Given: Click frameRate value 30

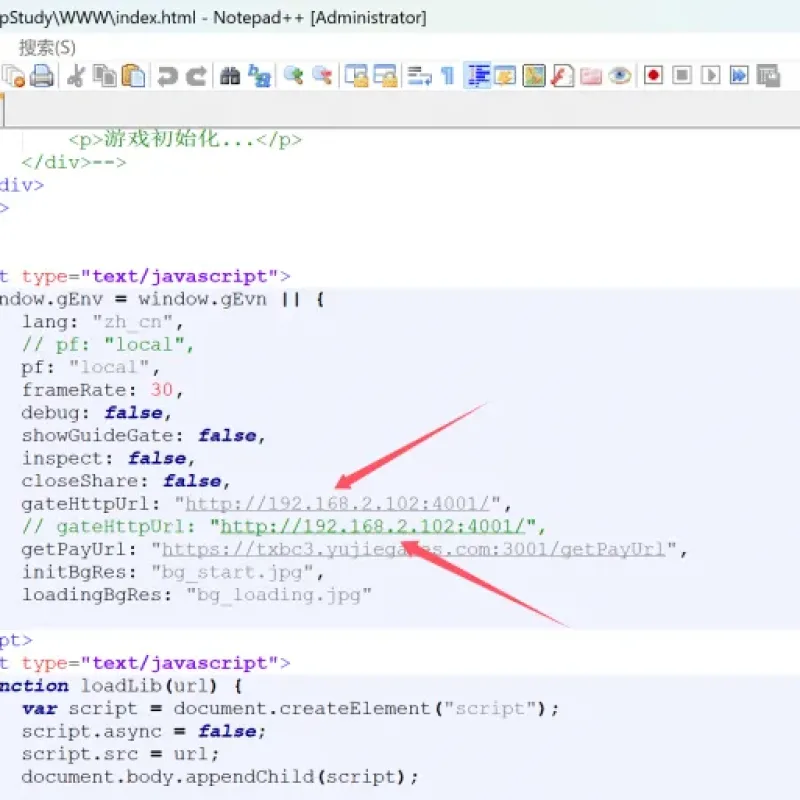Looking at the screenshot, I should click(x=162, y=390).
